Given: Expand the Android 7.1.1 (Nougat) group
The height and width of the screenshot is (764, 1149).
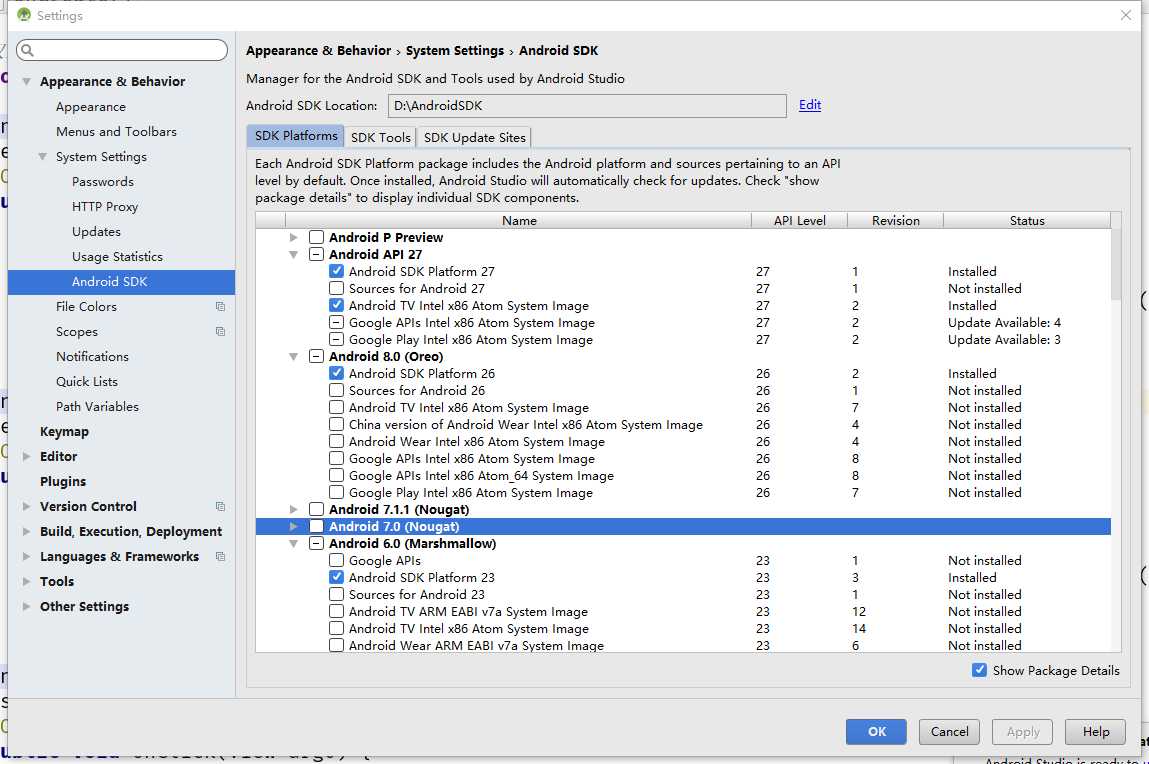Looking at the screenshot, I should click(x=293, y=509).
